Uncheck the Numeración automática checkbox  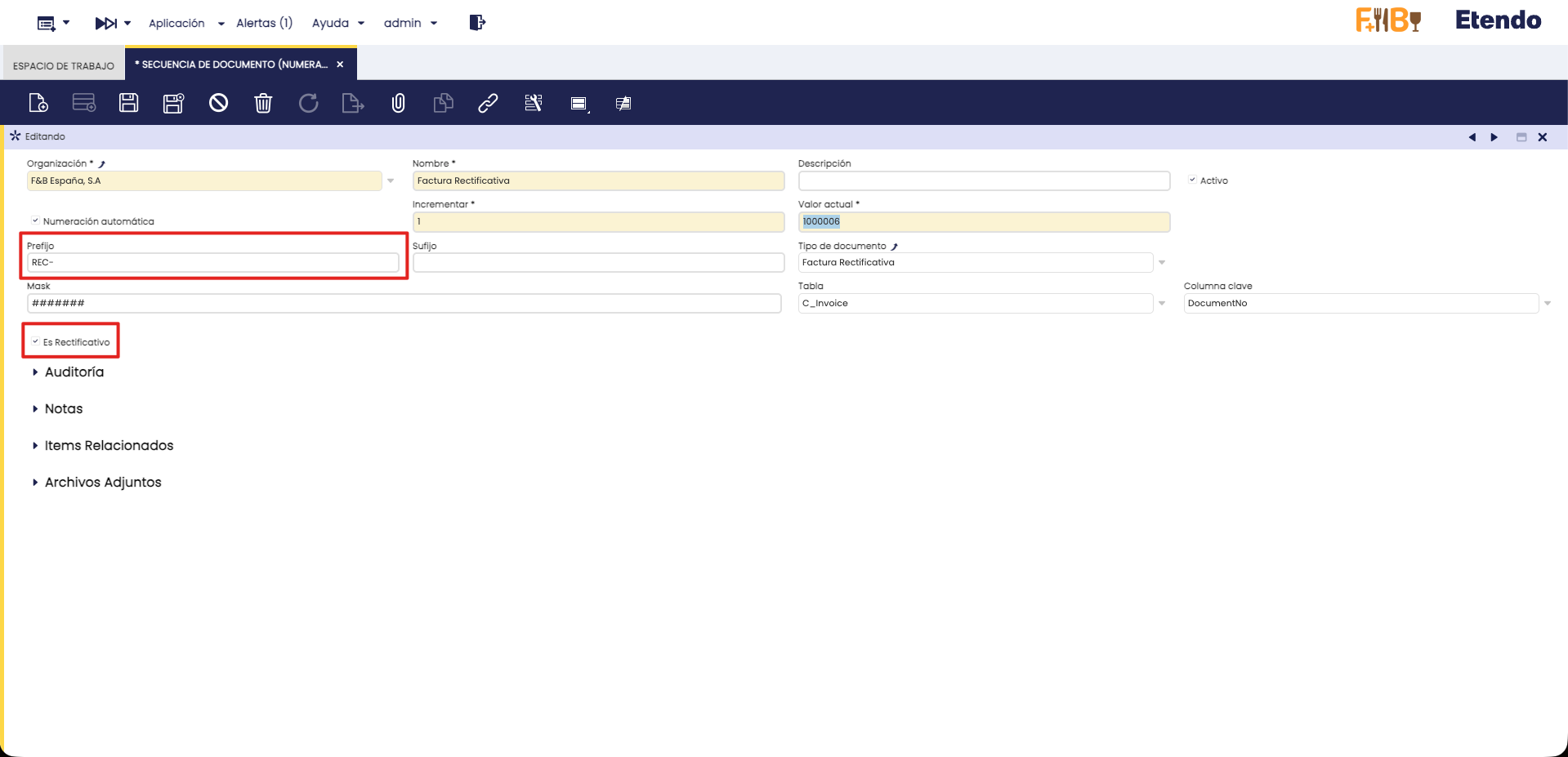[35, 220]
